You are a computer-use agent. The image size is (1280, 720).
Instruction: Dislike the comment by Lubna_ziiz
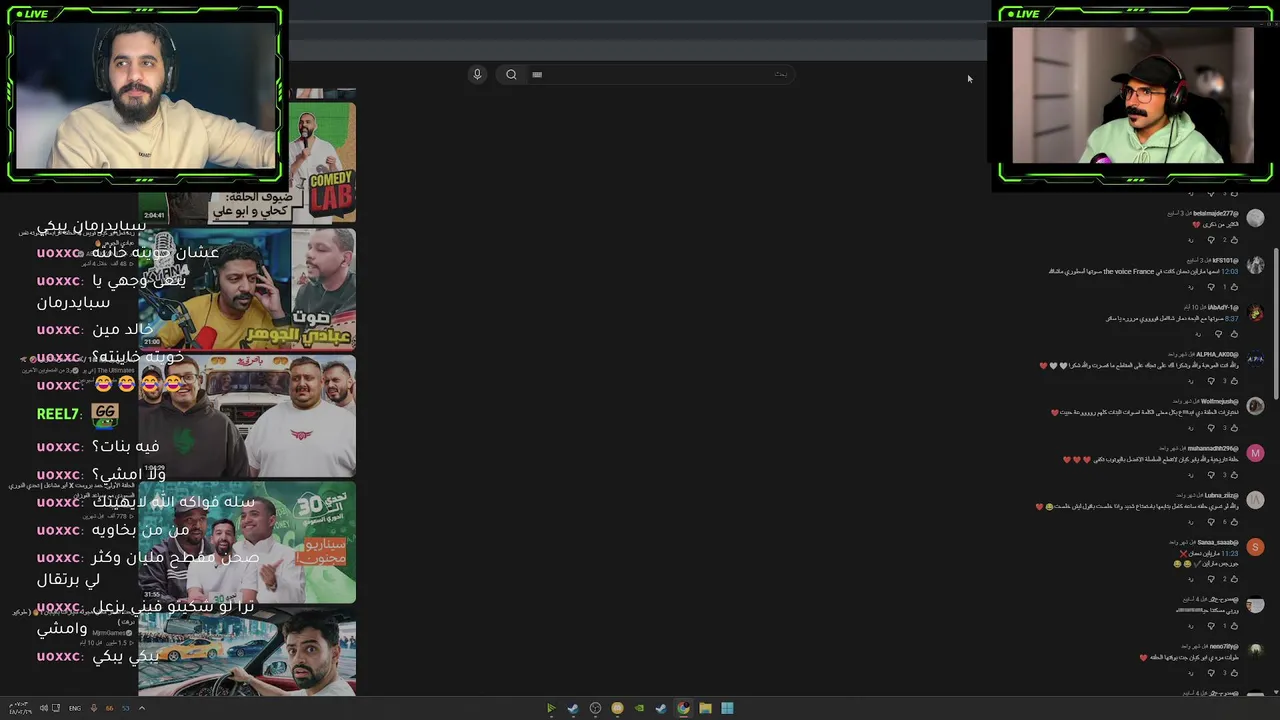coord(1210,522)
